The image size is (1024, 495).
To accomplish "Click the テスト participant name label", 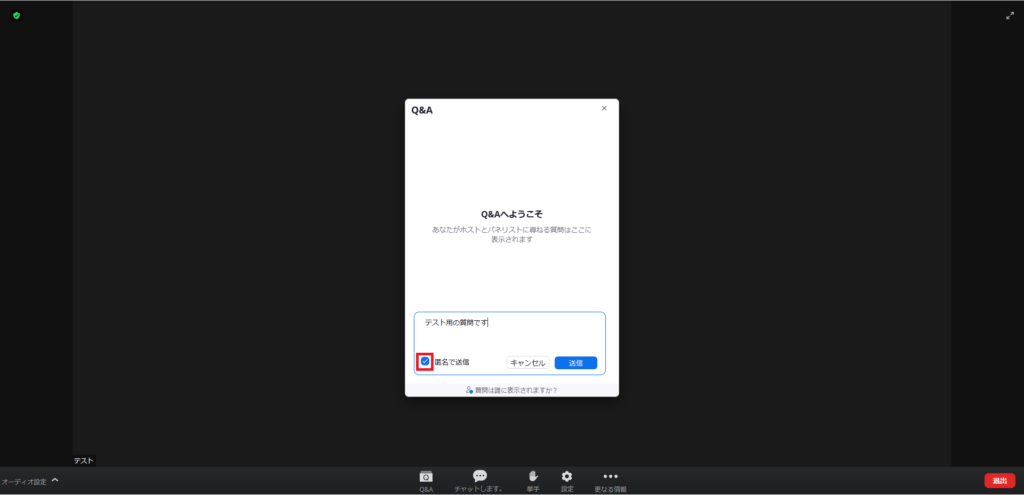I will (84, 460).
